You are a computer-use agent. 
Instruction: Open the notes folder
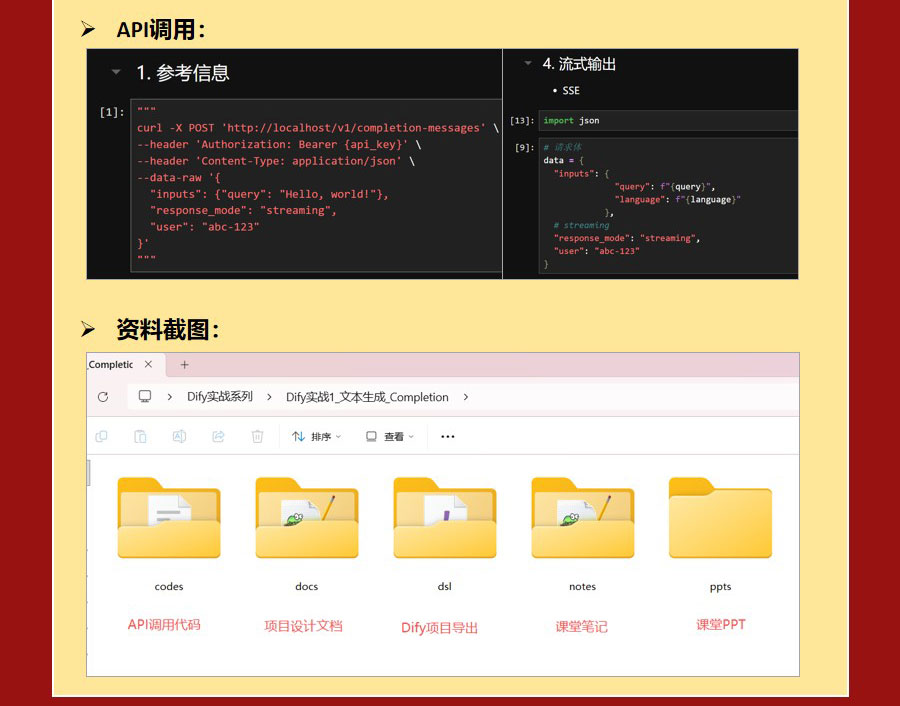[582, 519]
